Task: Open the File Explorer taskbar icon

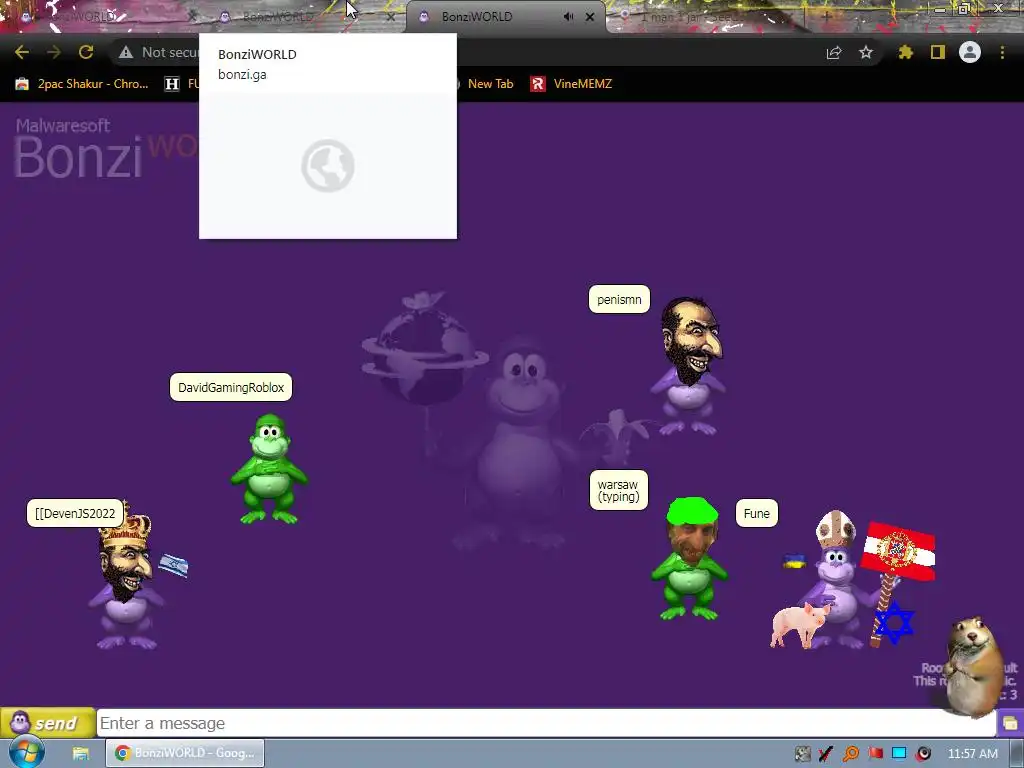Action: pos(80,753)
